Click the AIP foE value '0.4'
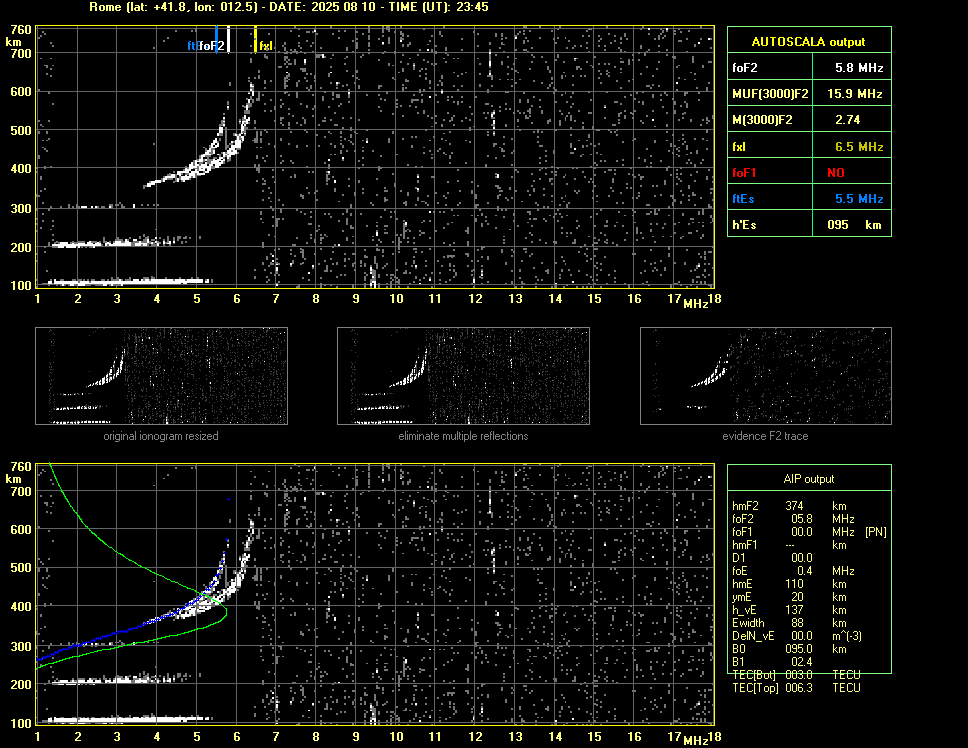968x748 pixels. pyautogui.click(x=804, y=571)
